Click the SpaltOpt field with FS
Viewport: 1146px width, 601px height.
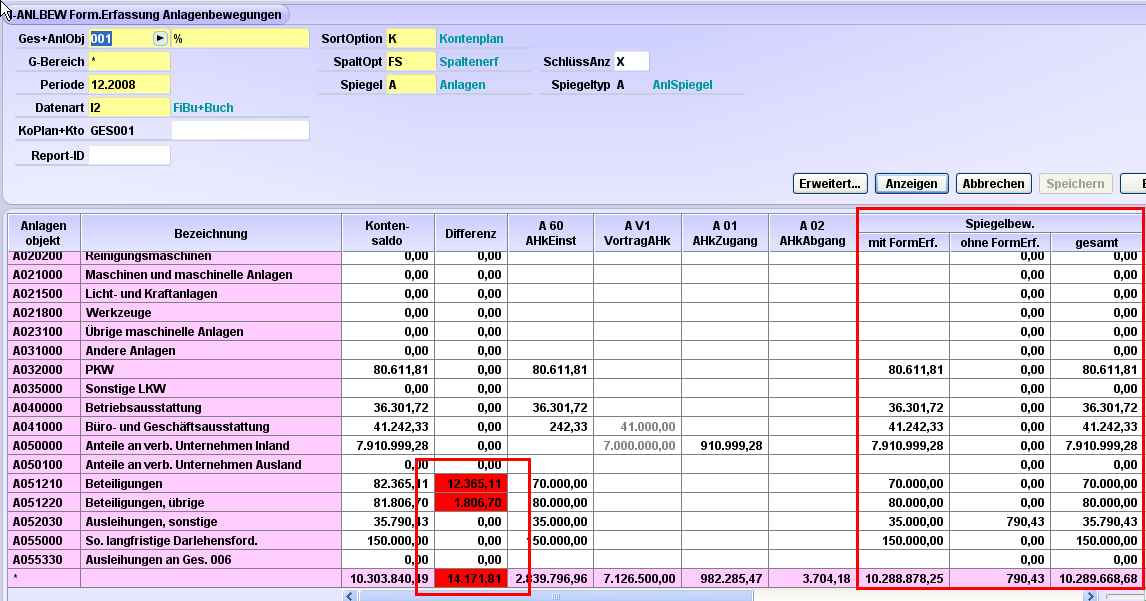tap(411, 61)
